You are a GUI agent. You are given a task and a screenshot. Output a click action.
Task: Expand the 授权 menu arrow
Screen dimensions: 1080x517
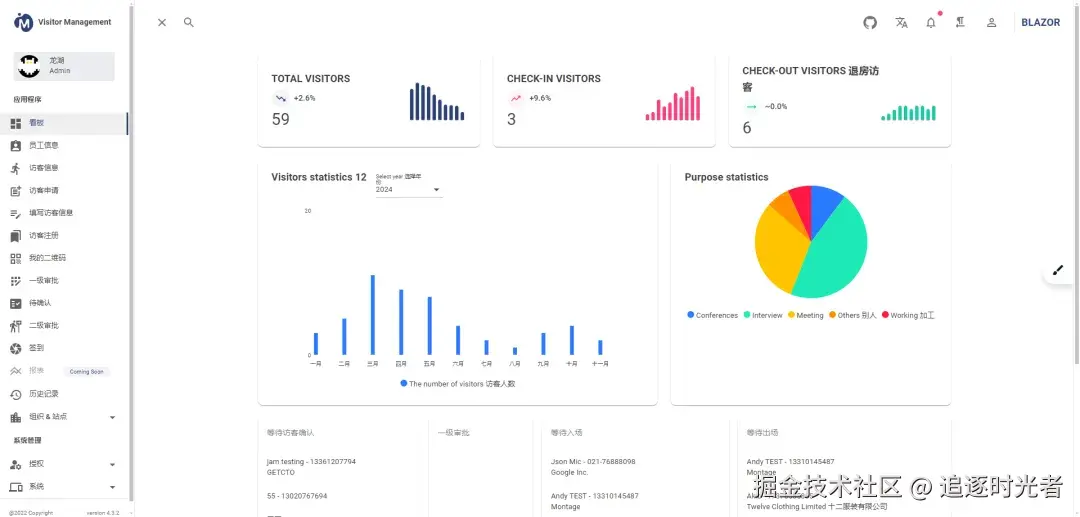[112, 465]
